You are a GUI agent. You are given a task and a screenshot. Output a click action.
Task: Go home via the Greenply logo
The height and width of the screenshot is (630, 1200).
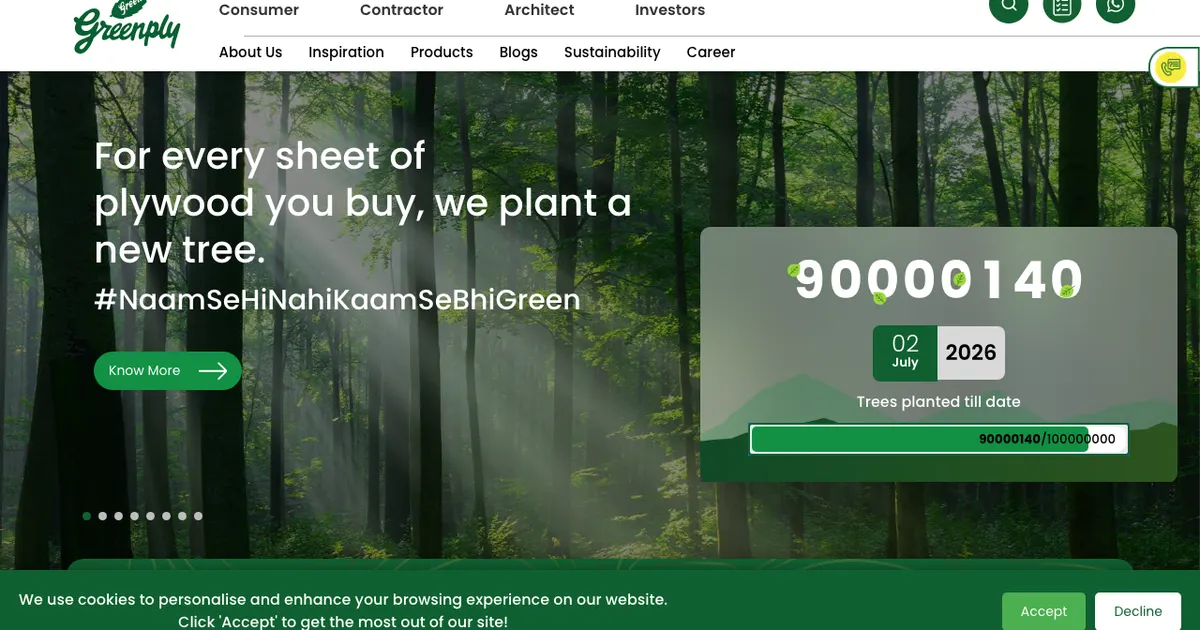click(126, 27)
